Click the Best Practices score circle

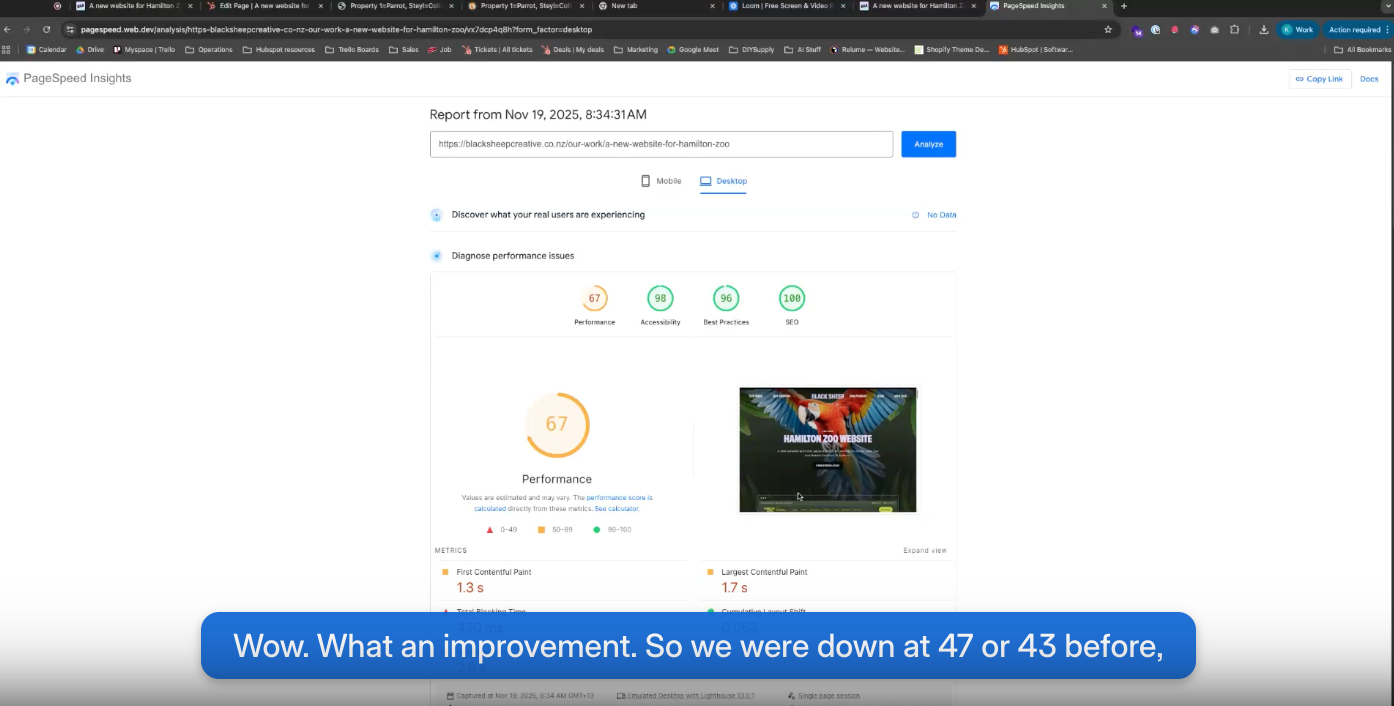coord(726,298)
